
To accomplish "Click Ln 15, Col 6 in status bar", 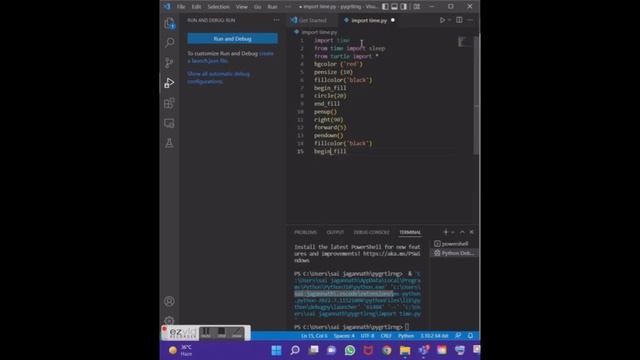I will tap(314, 336).
